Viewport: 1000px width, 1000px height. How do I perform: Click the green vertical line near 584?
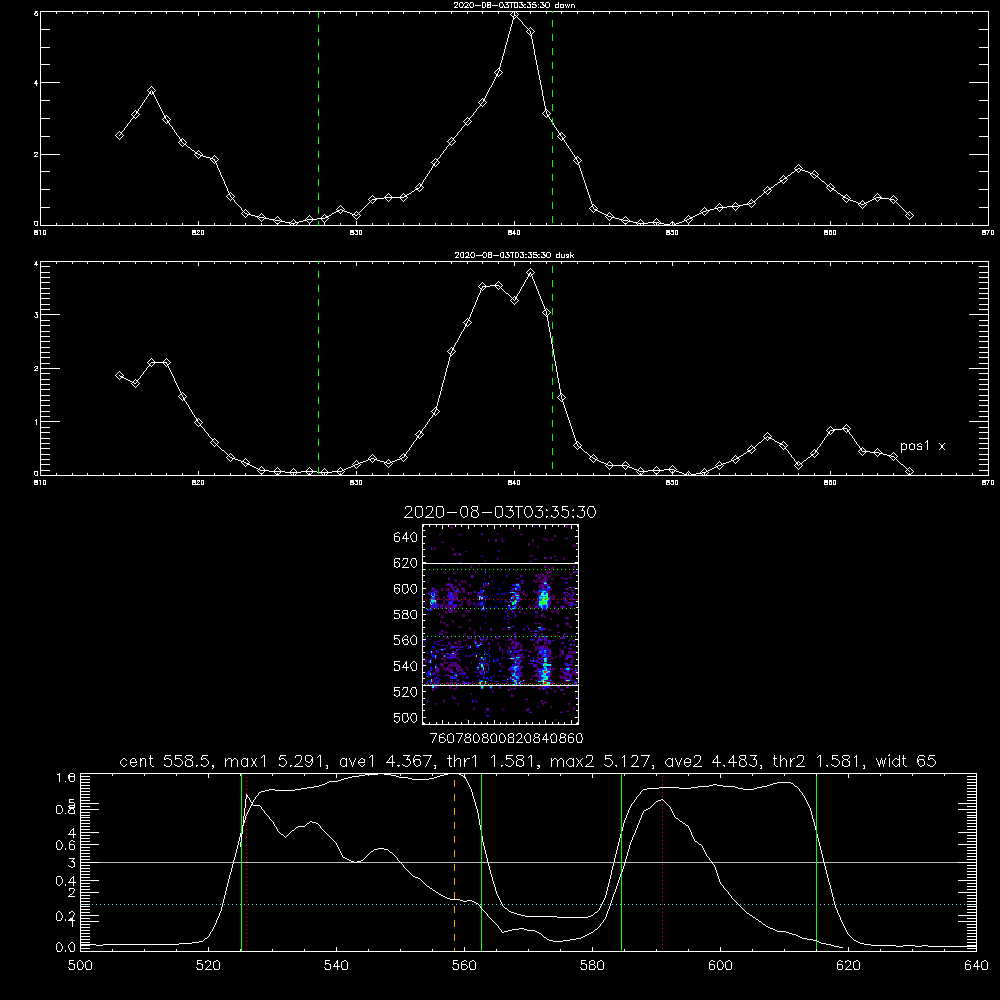click(621, 861)
